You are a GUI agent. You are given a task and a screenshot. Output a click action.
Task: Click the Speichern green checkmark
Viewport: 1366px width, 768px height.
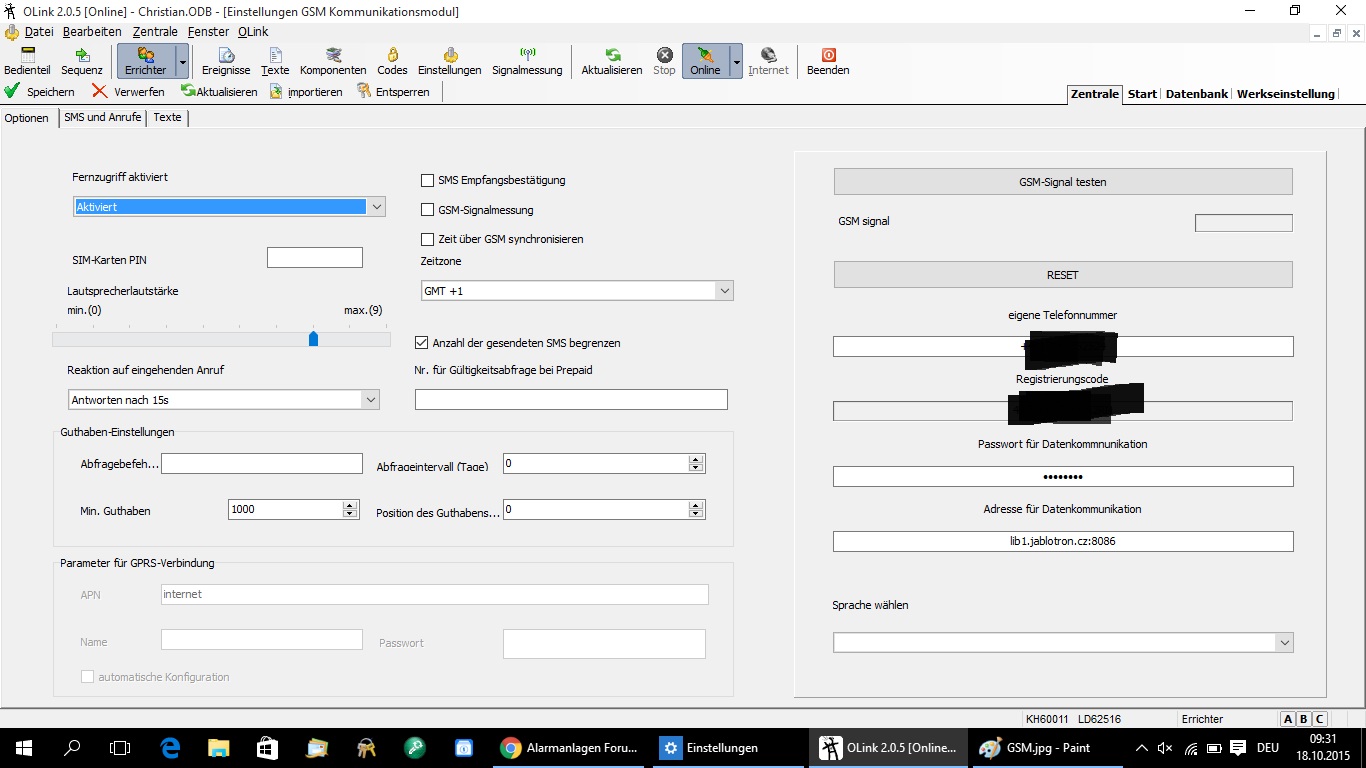tap(40, 91)
